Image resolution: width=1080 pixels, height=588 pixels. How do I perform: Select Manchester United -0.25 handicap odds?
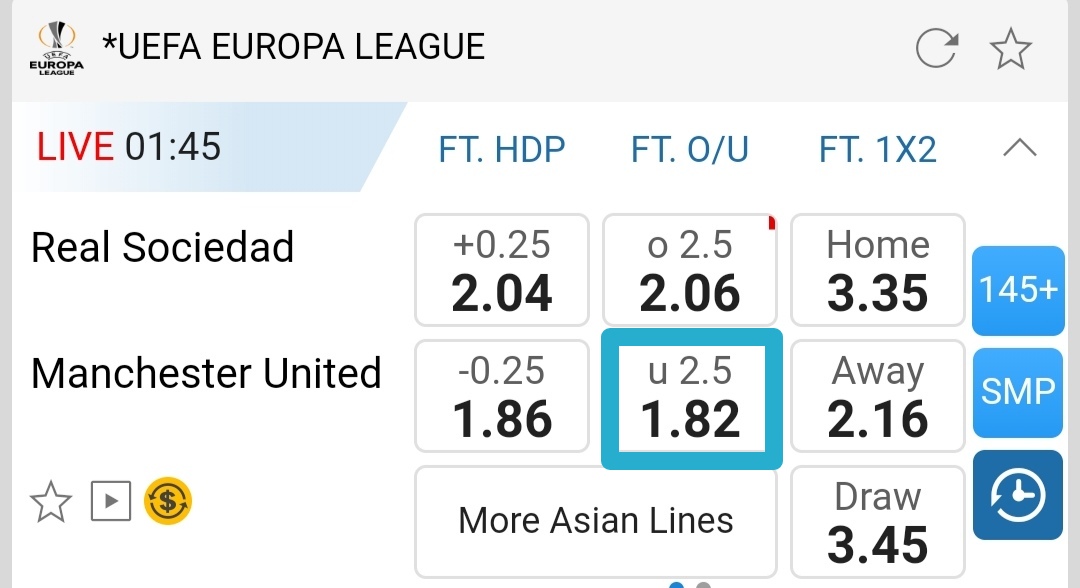502,396
